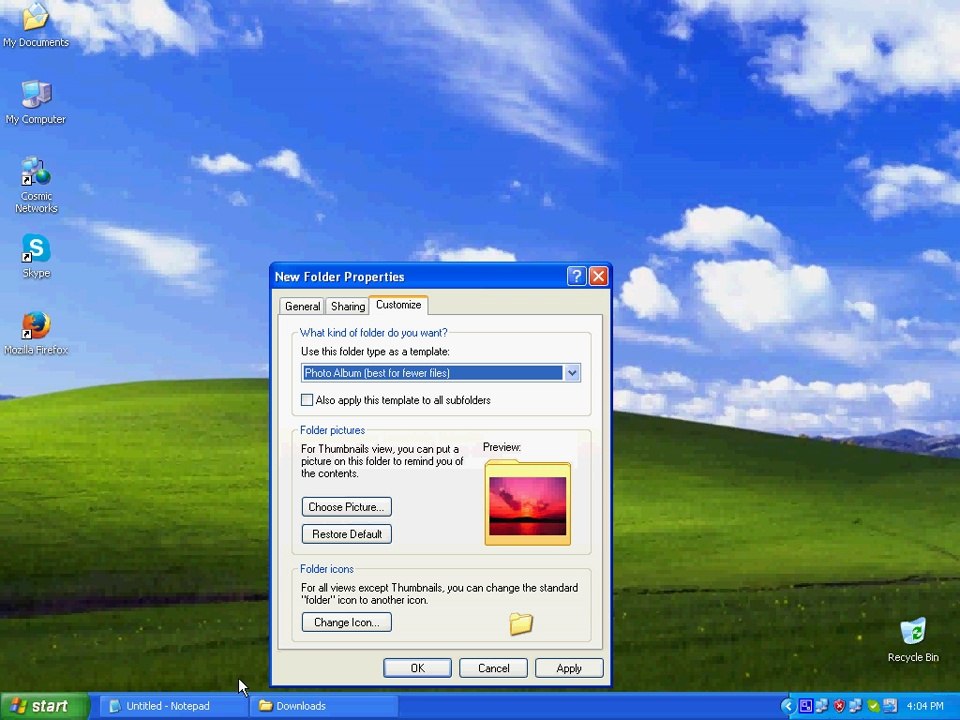Click the red security shield tray icon
960x720 pixels.
[839, 706]
